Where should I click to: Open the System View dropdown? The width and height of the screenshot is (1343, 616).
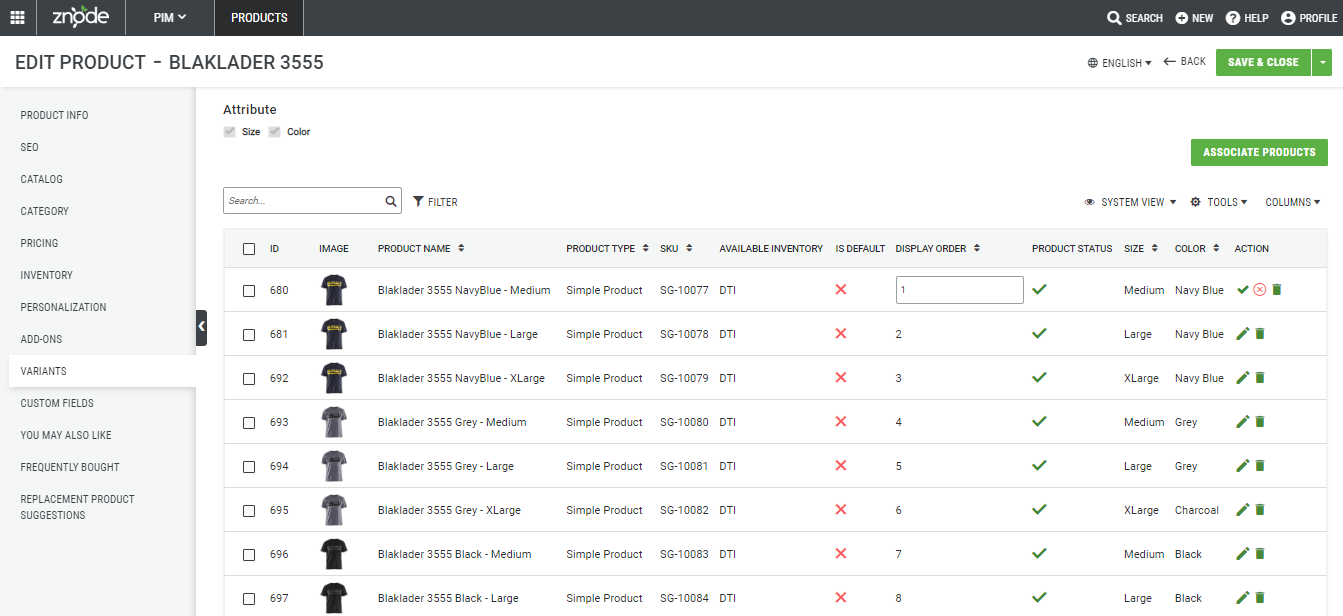pos(1130,202)
